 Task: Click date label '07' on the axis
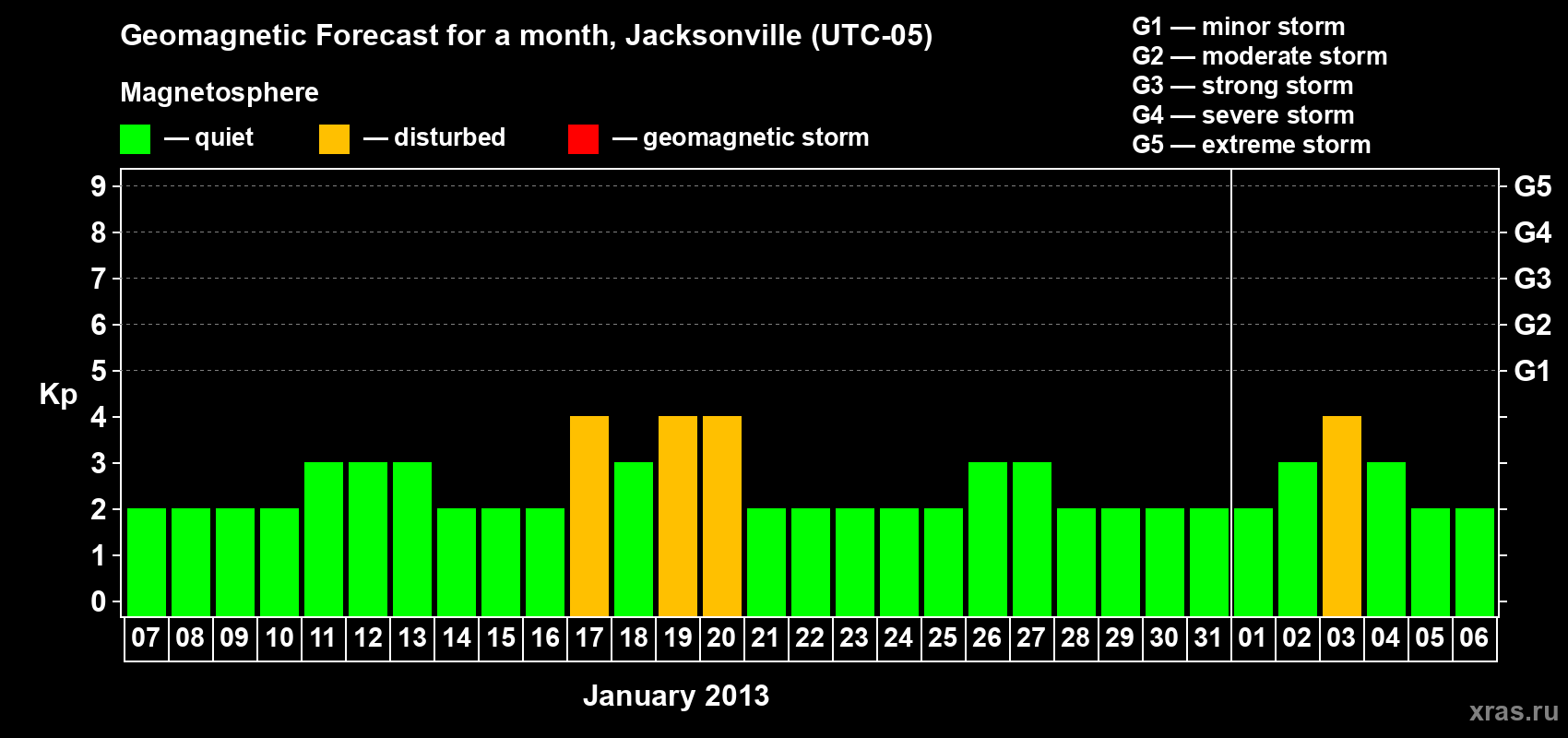146,638
